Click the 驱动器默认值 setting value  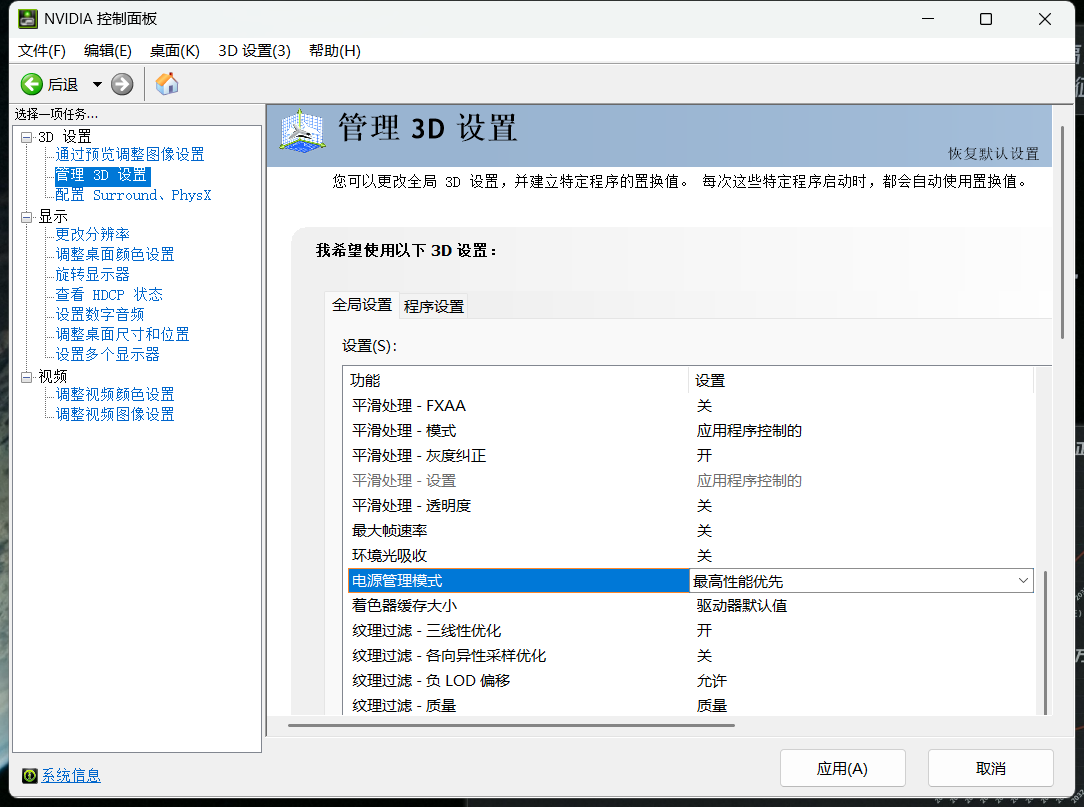(742, 606)
